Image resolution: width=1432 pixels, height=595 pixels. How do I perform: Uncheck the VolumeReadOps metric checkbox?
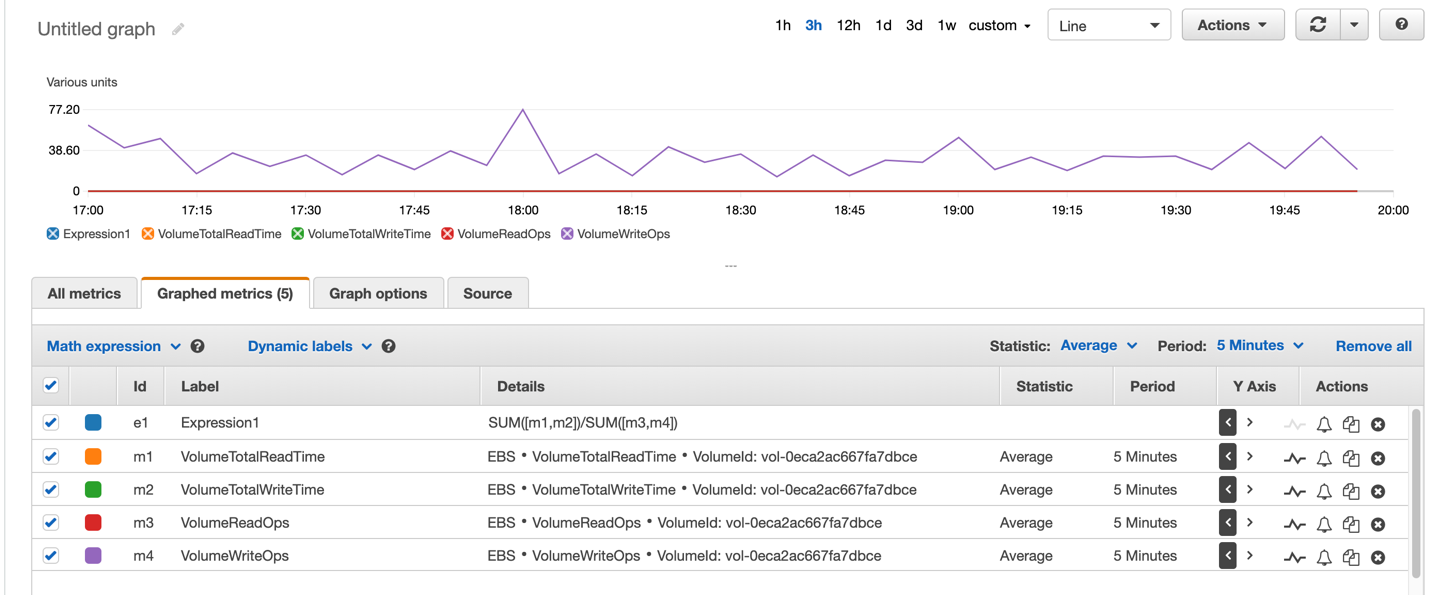click(51, 522)
